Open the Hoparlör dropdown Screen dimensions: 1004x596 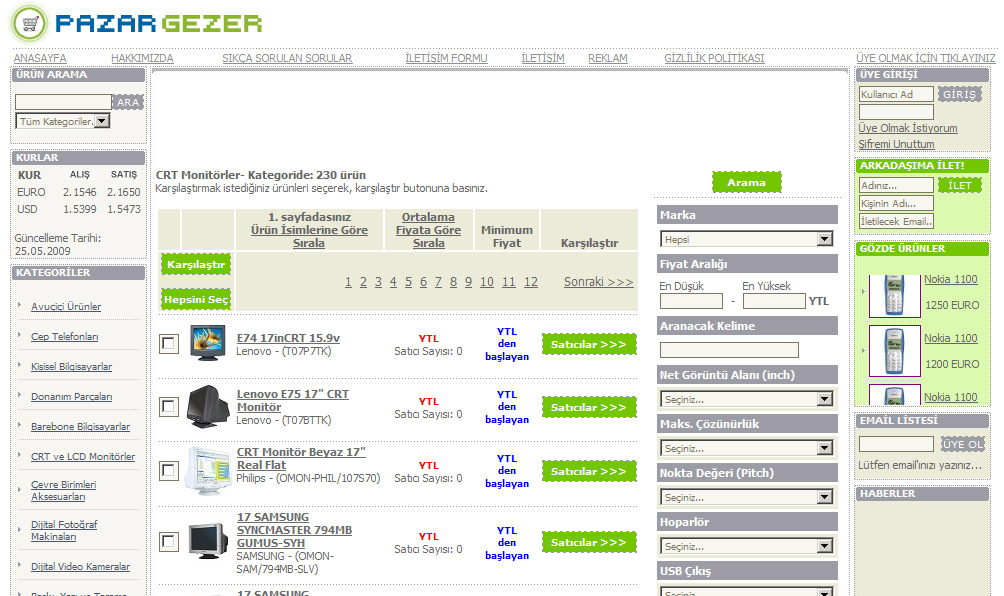[x=746, y=546]
